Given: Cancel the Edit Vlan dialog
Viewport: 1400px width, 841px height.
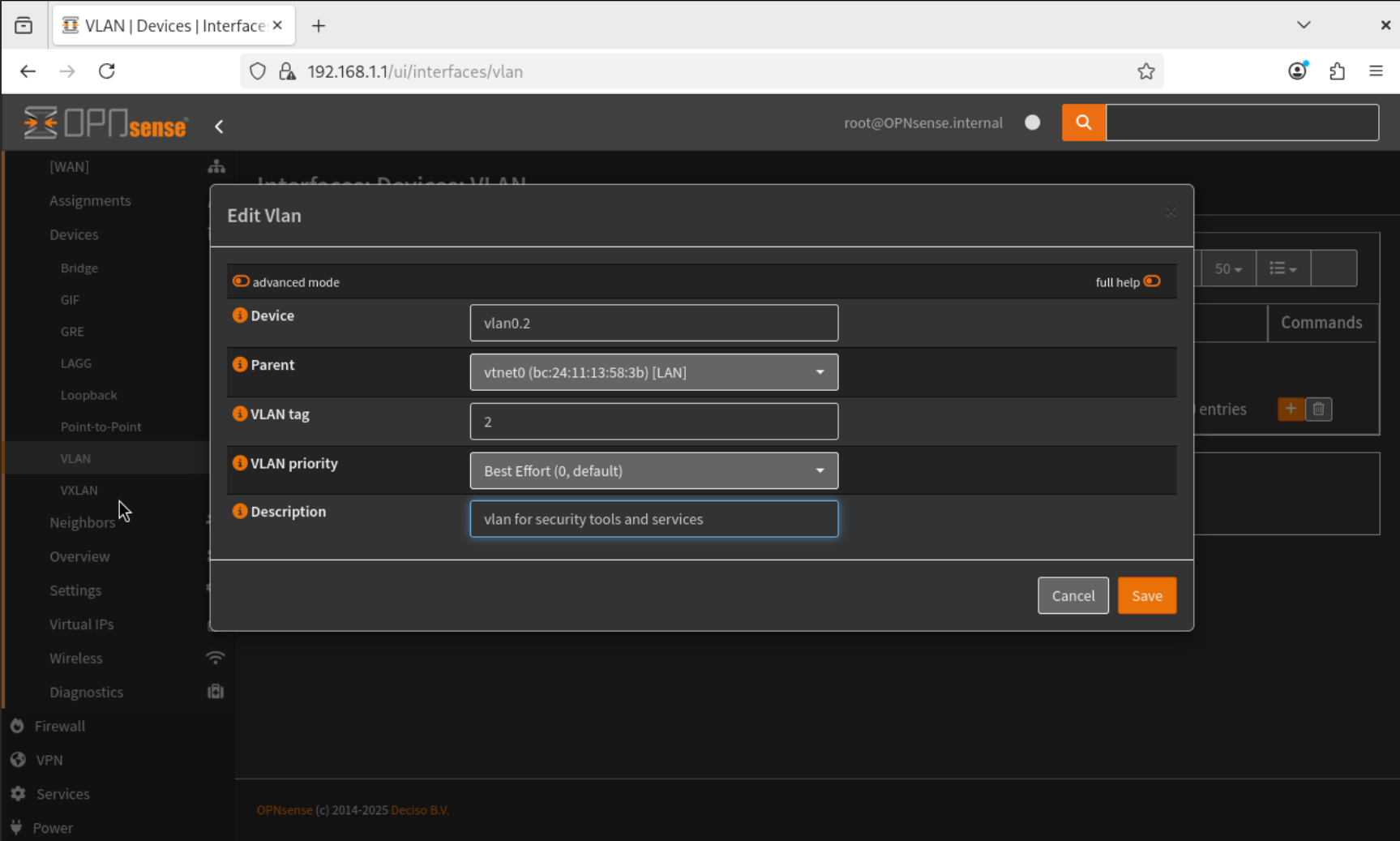Looking at the screenshot, I should [1072, 595].
